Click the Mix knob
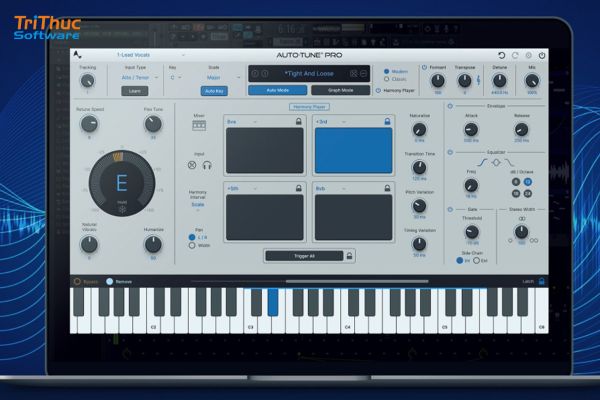Viewport: 600px width, 400px height. point(532,81)
